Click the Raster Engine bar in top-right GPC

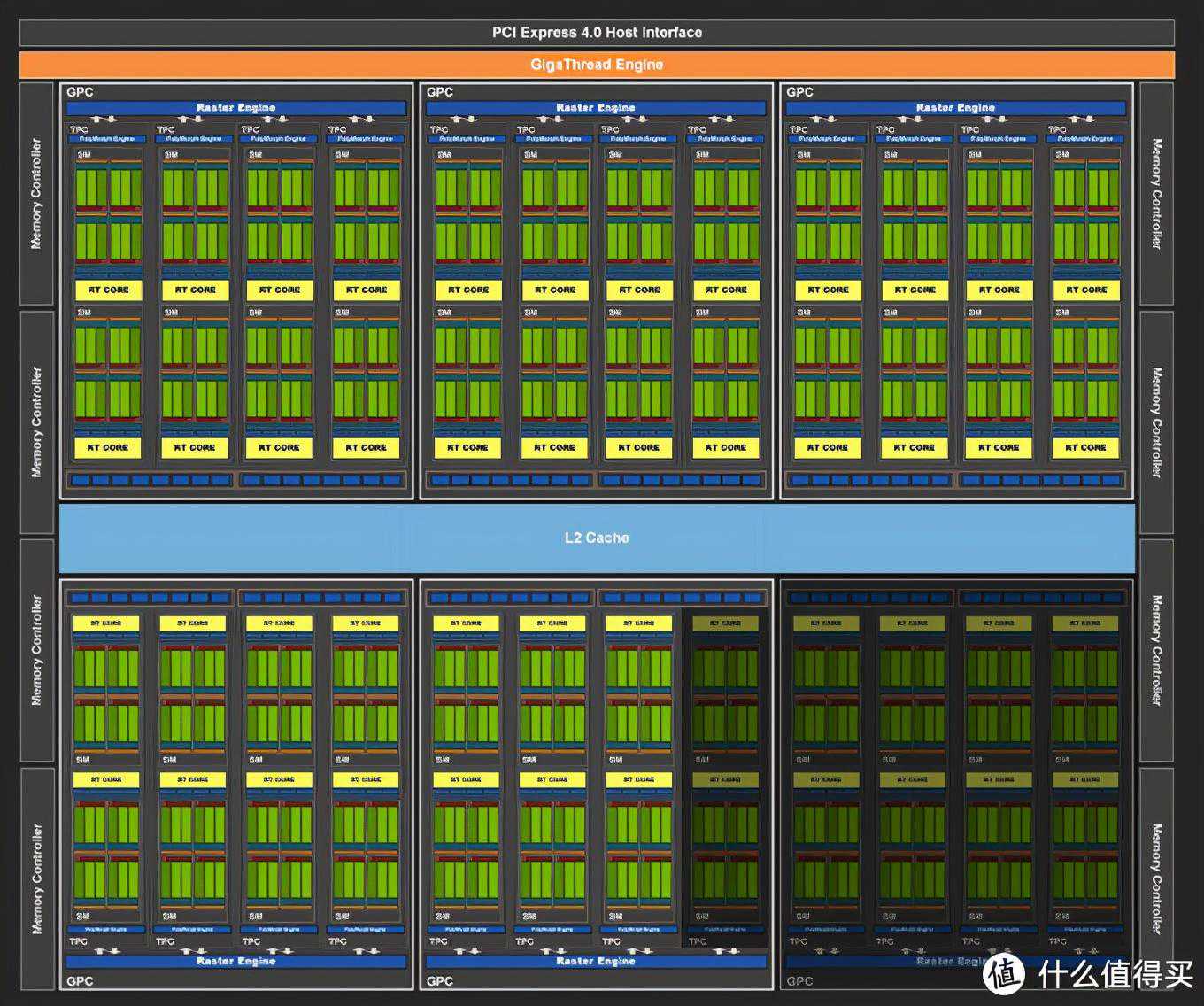955,108
